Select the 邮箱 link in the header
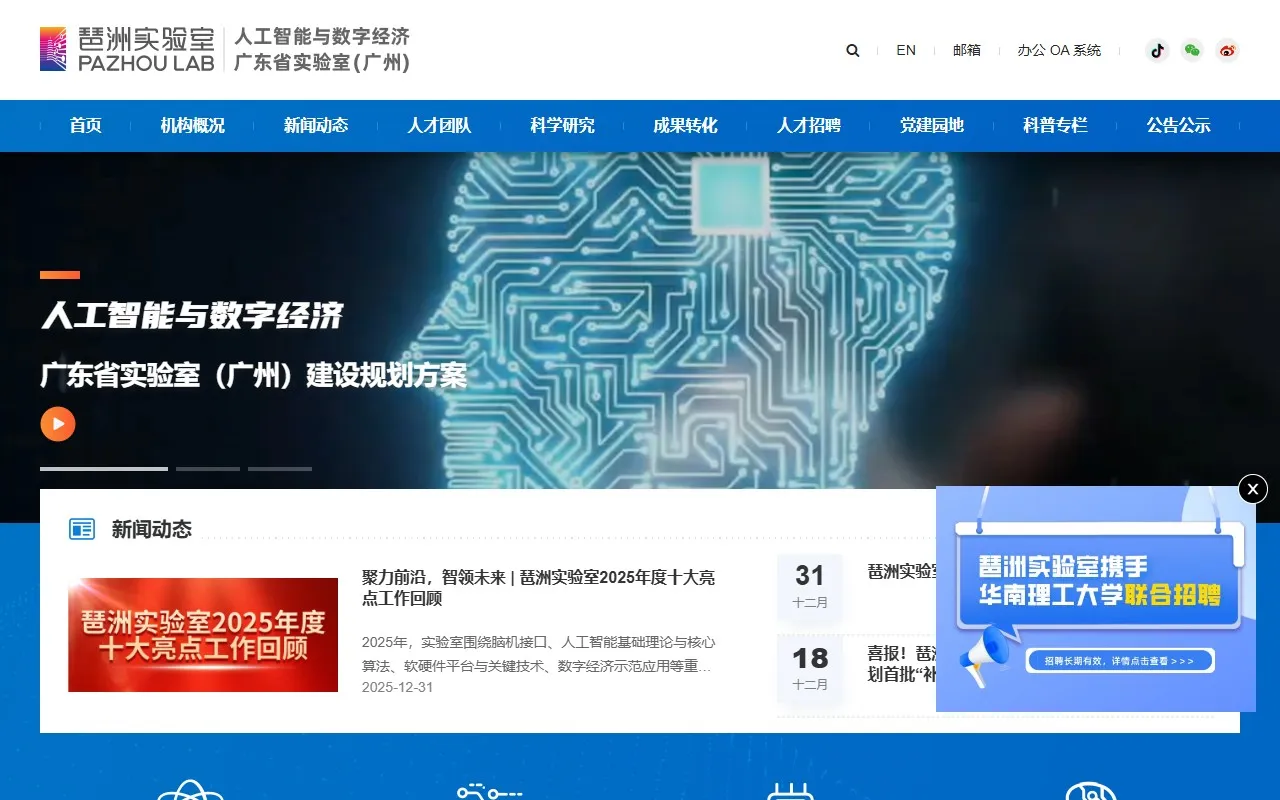The width and height of the screenshot is (1280, 800). click(967, 50)
